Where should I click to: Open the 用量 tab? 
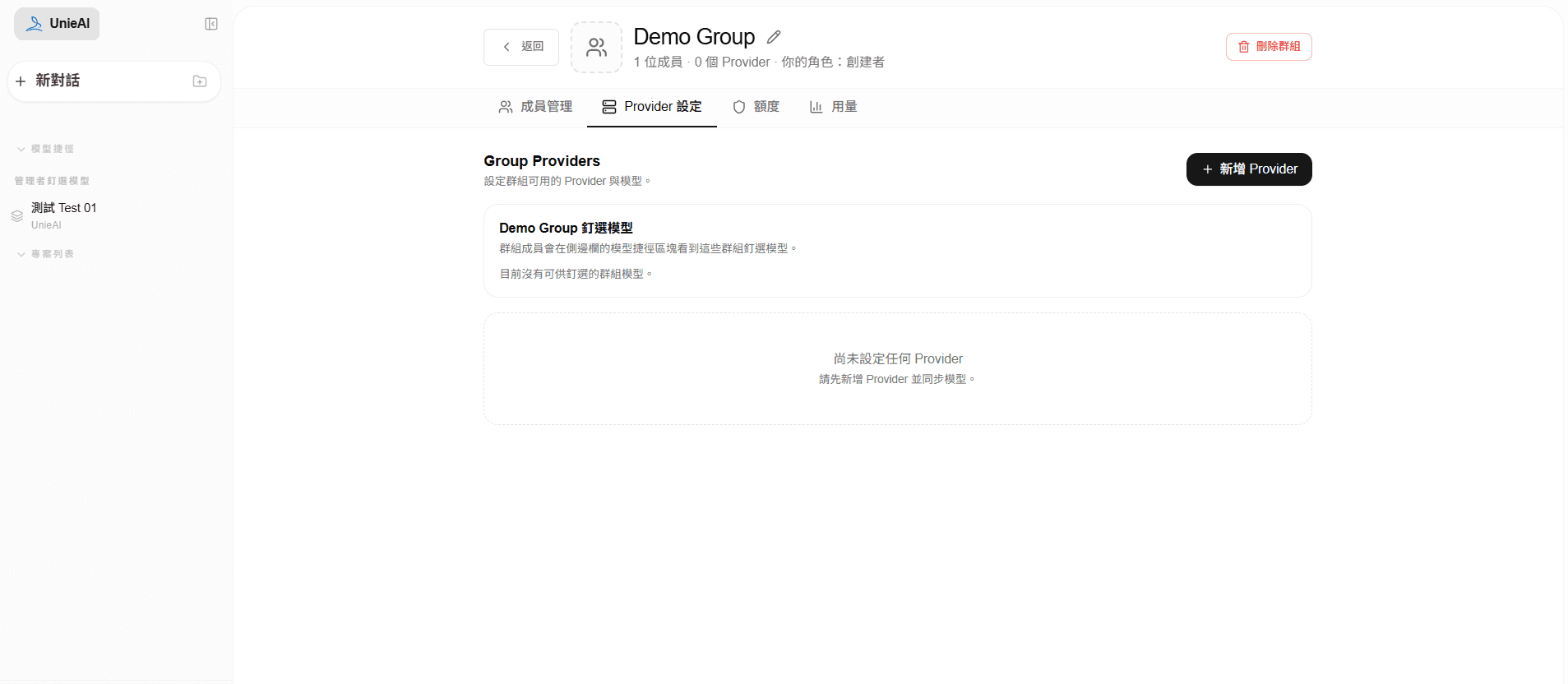[x=833, y=107]
